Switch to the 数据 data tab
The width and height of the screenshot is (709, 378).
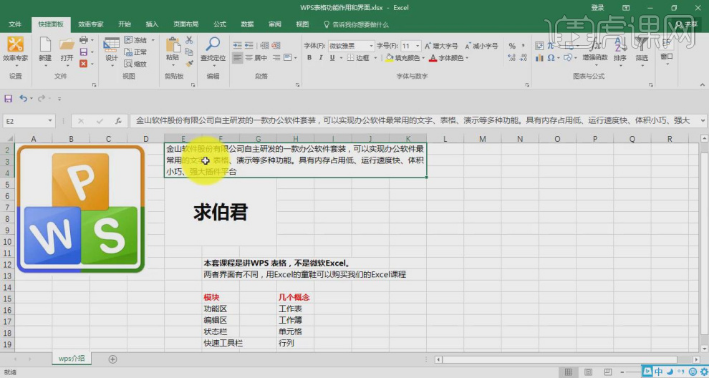(x=247, y=24)
